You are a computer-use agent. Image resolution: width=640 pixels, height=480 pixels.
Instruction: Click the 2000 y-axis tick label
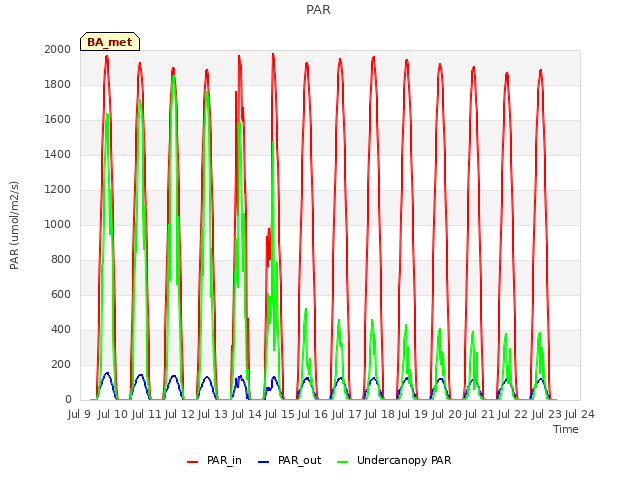tap(58, 49)
